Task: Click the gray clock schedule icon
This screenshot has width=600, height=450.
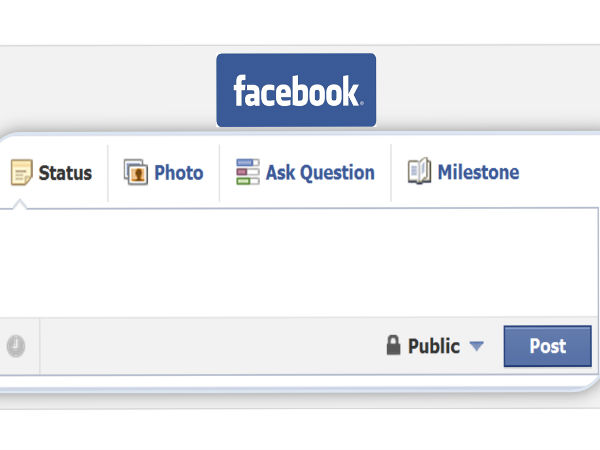Action: pos(16,346)
